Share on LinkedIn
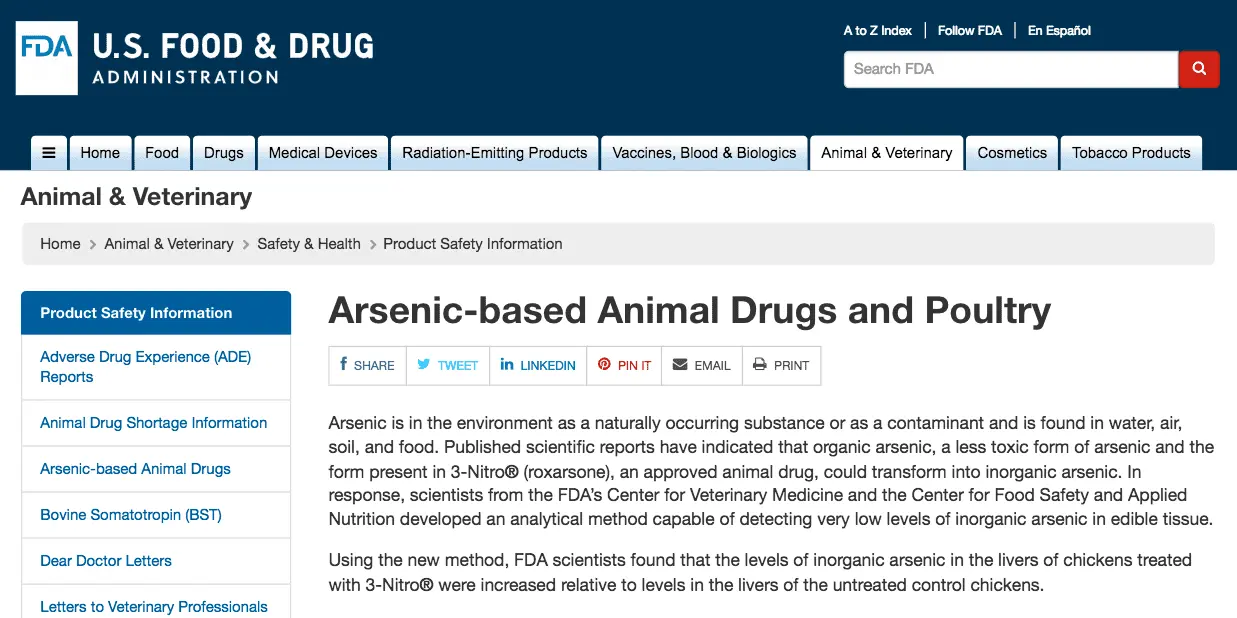The width and height of the screenshot is (1237, 618). point(538,365)
